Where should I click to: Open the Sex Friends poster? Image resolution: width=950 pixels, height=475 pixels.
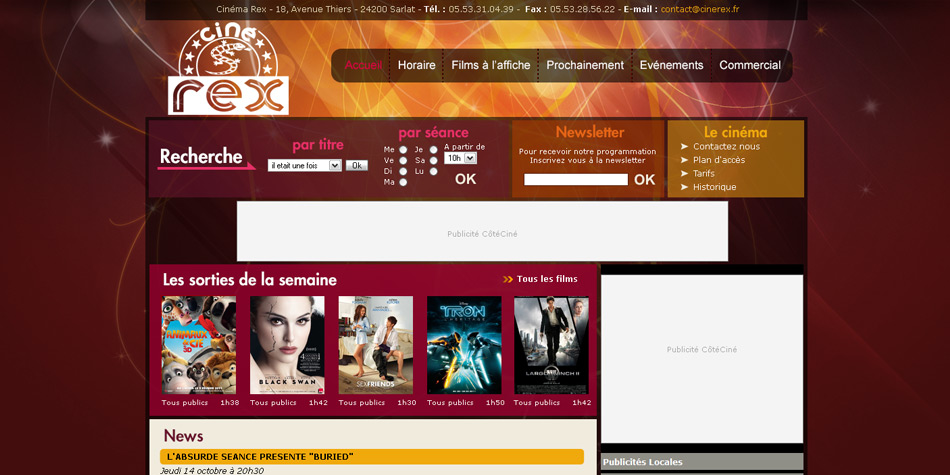(x=376, y=345)
